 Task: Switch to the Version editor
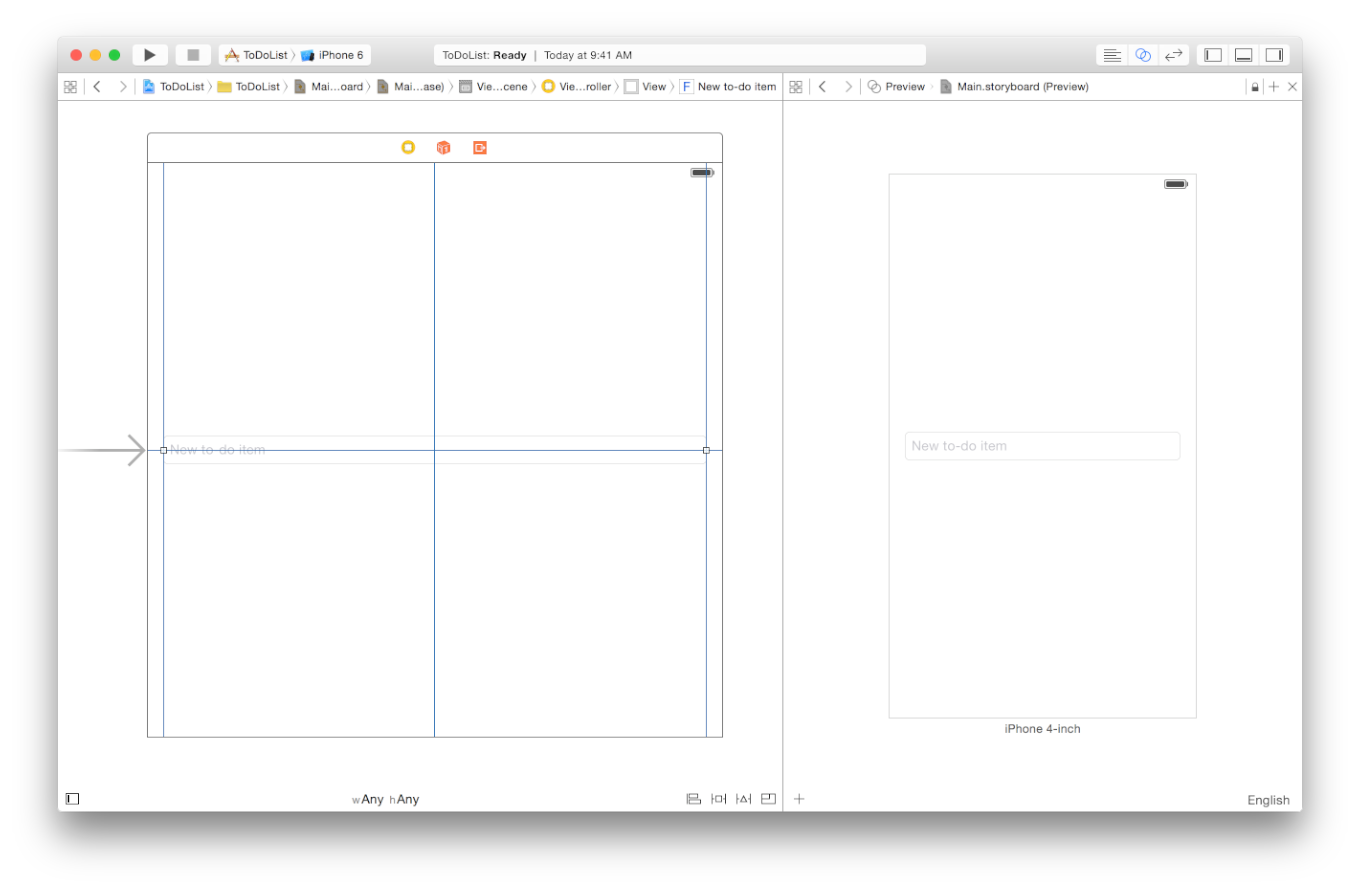[1174, 55]
